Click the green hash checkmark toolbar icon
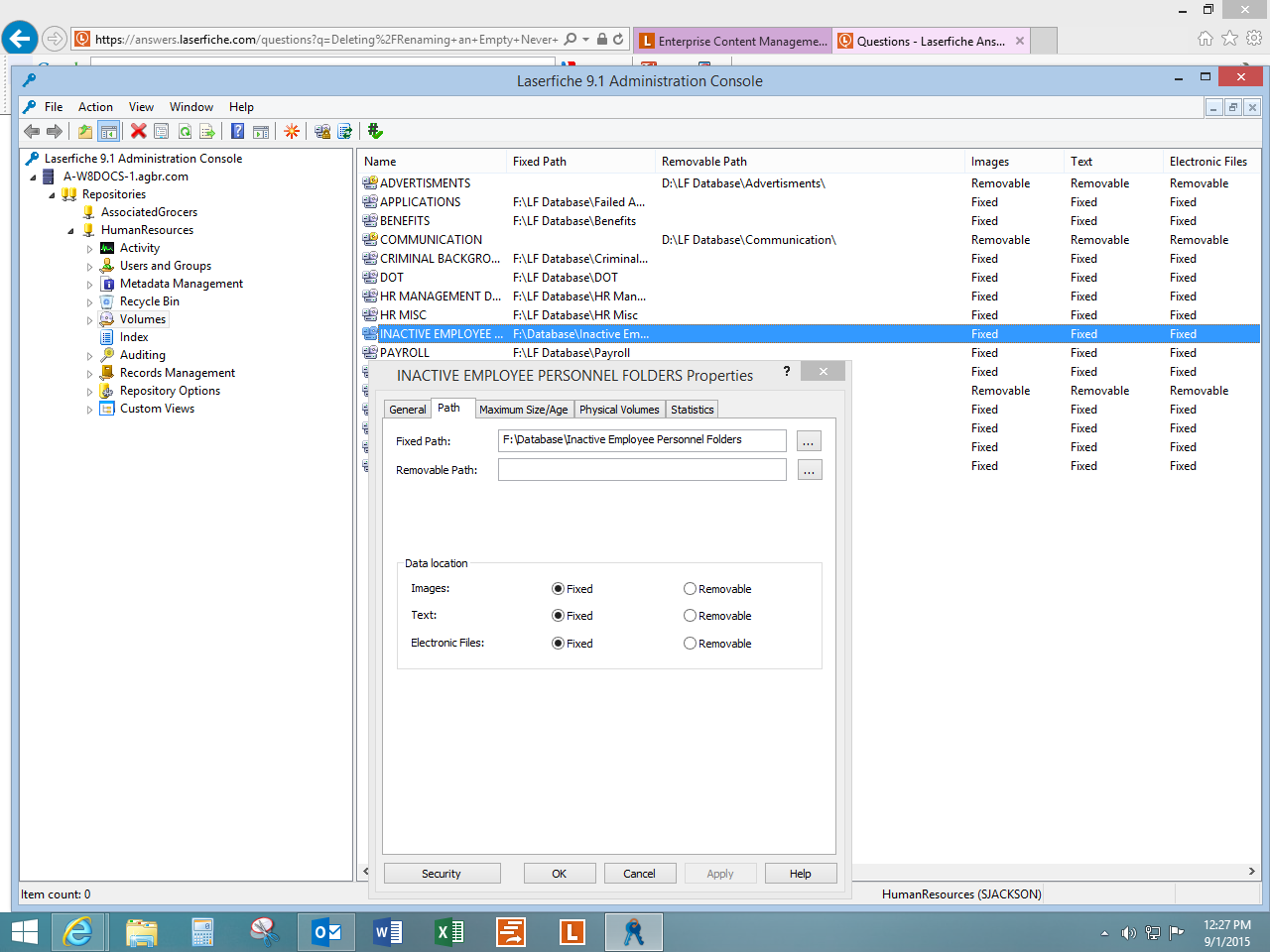This screenshot has width=1270, height=952. tap(375, 131)
